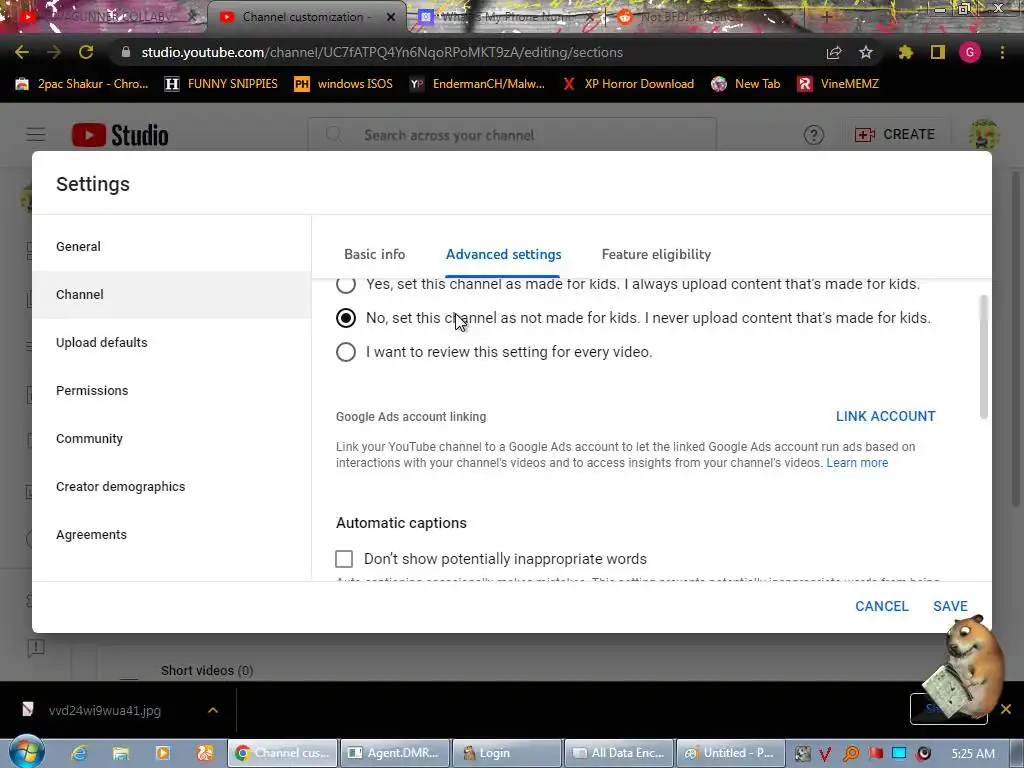Click the YouTube Studio logo
The height and width of the screenshot is (768, 1024).
(120, 135)
